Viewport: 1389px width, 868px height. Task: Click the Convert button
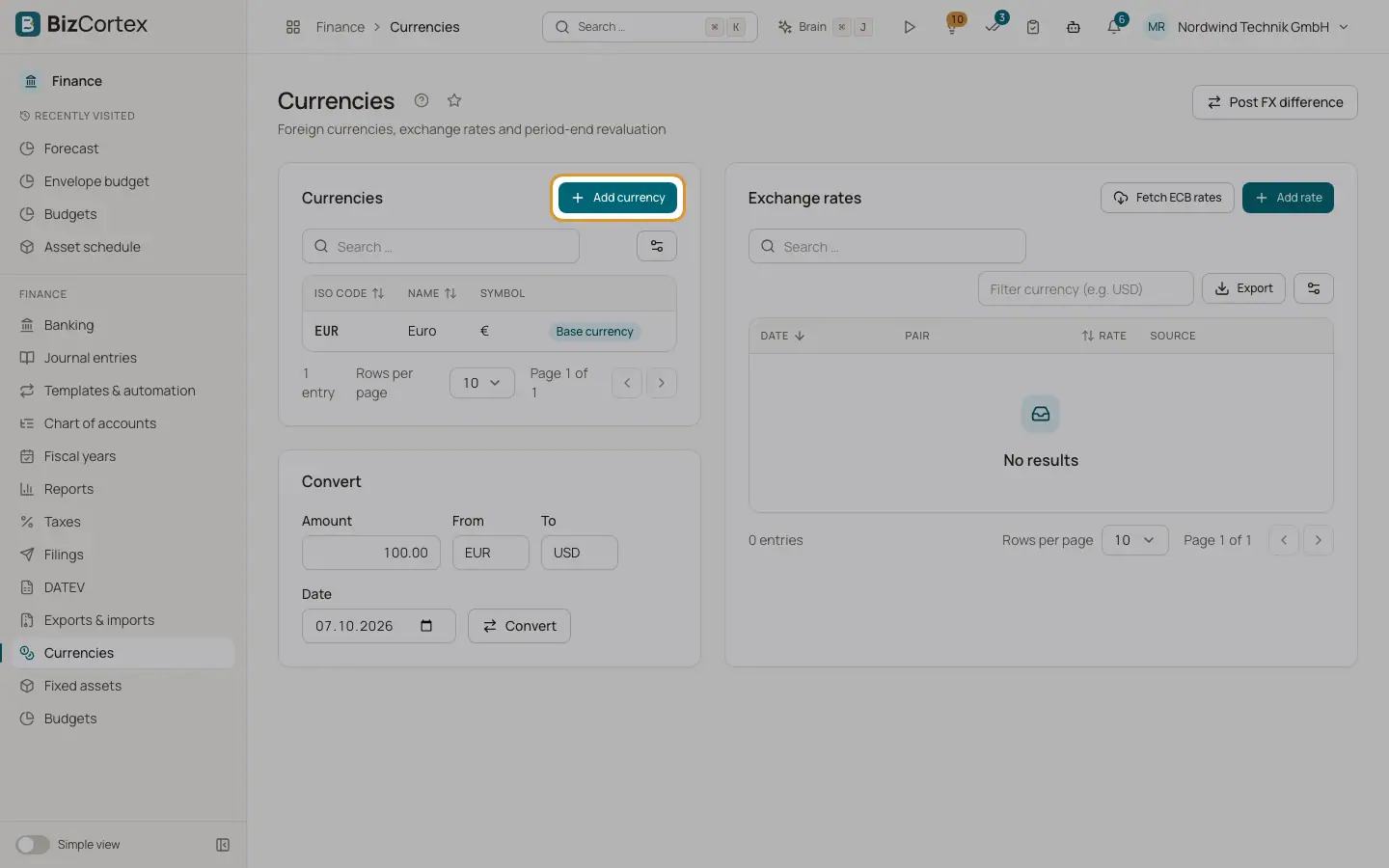pos(519,626)
